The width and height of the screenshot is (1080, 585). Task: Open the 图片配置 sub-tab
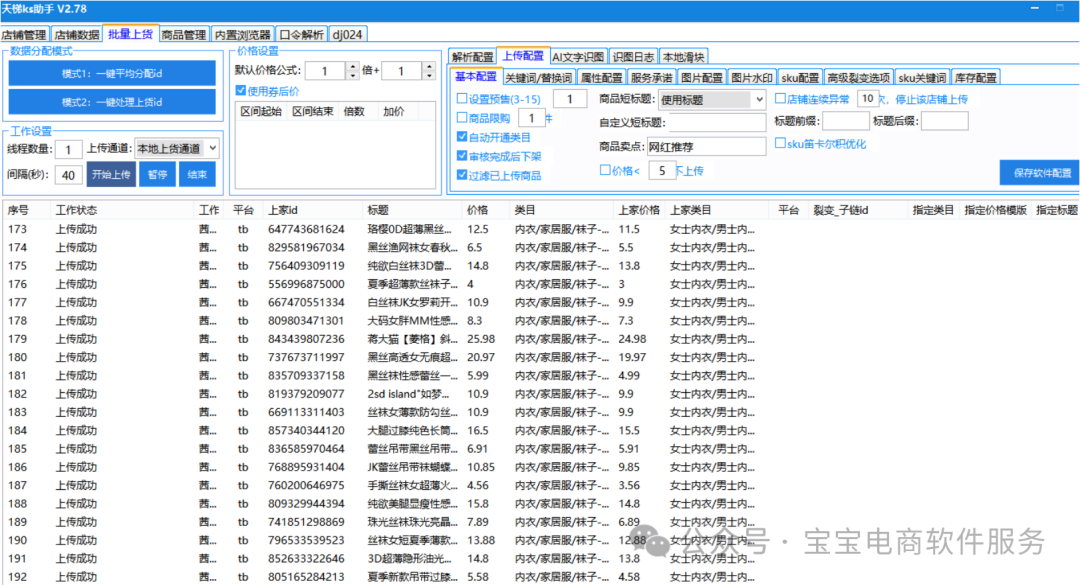pyautogui.click(x=701, y=78)
